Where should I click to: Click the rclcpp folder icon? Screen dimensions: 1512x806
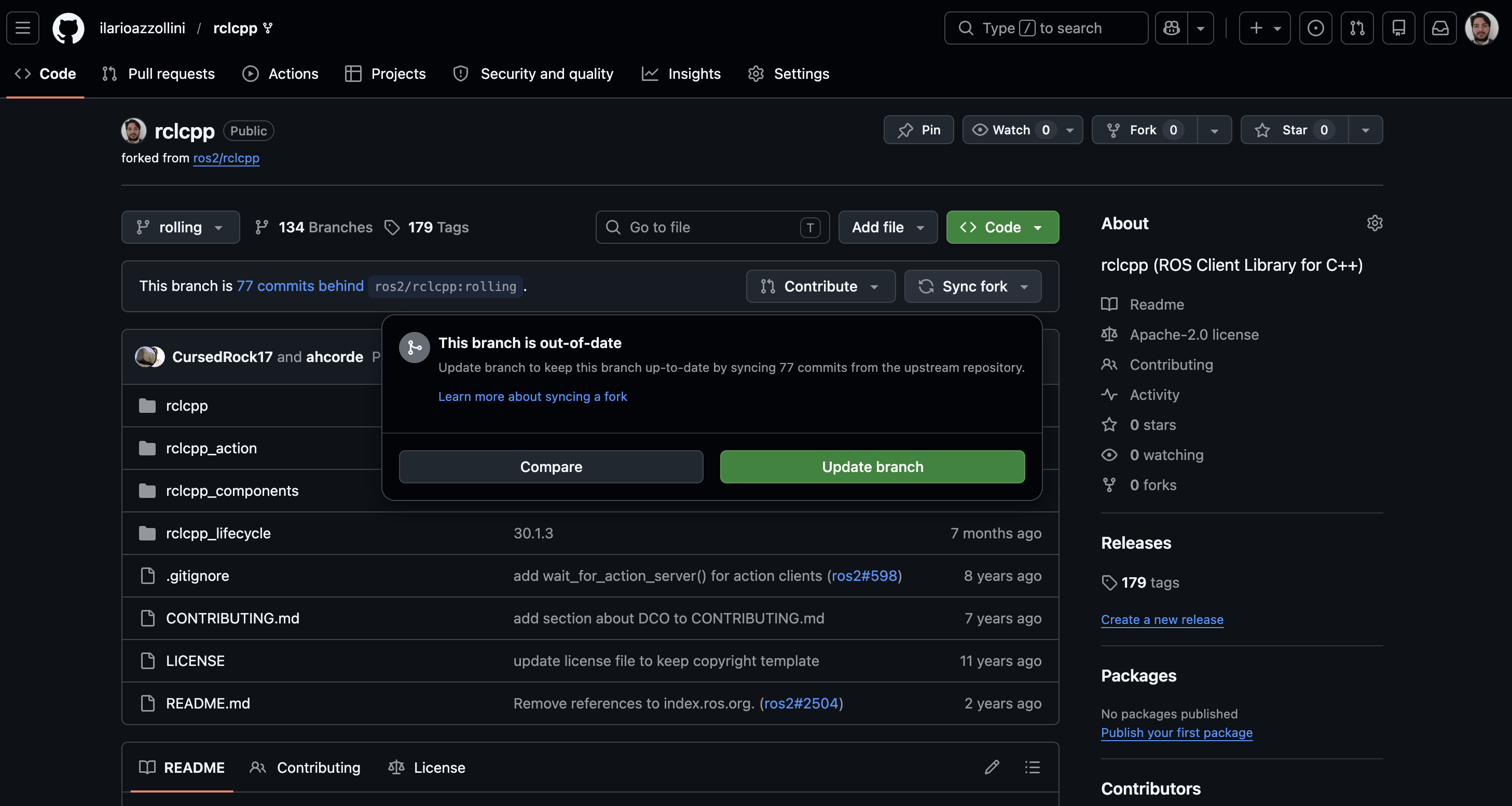(147, 406)
